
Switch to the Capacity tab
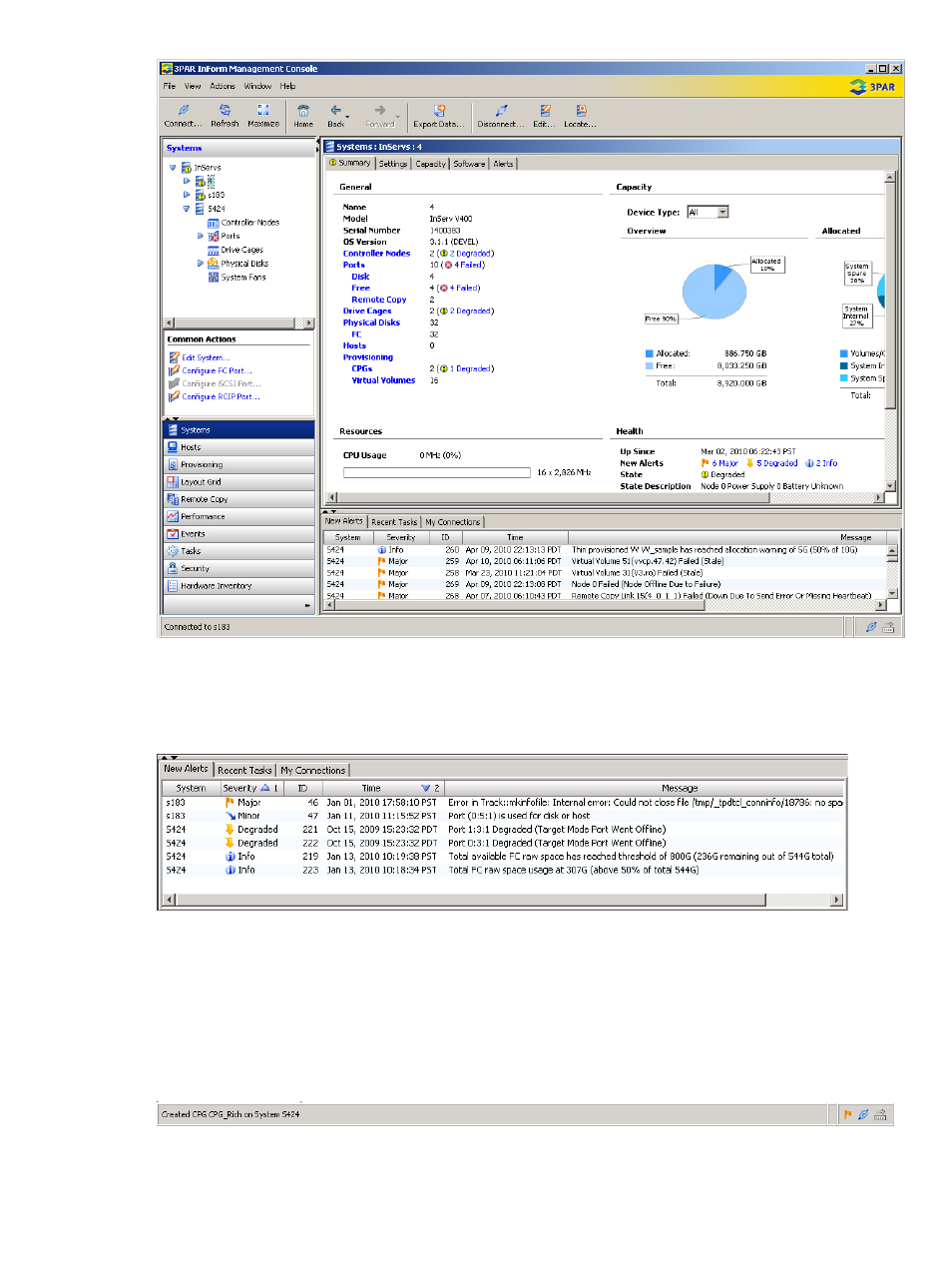(431, 164)
